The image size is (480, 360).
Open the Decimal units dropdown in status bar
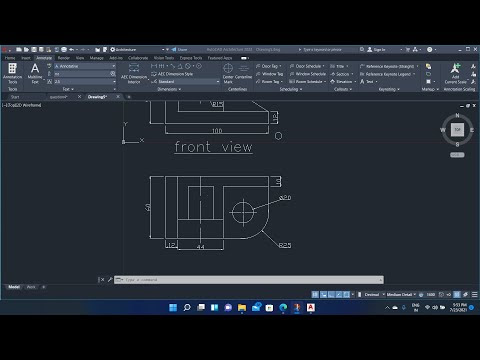(x=374, y=294)
